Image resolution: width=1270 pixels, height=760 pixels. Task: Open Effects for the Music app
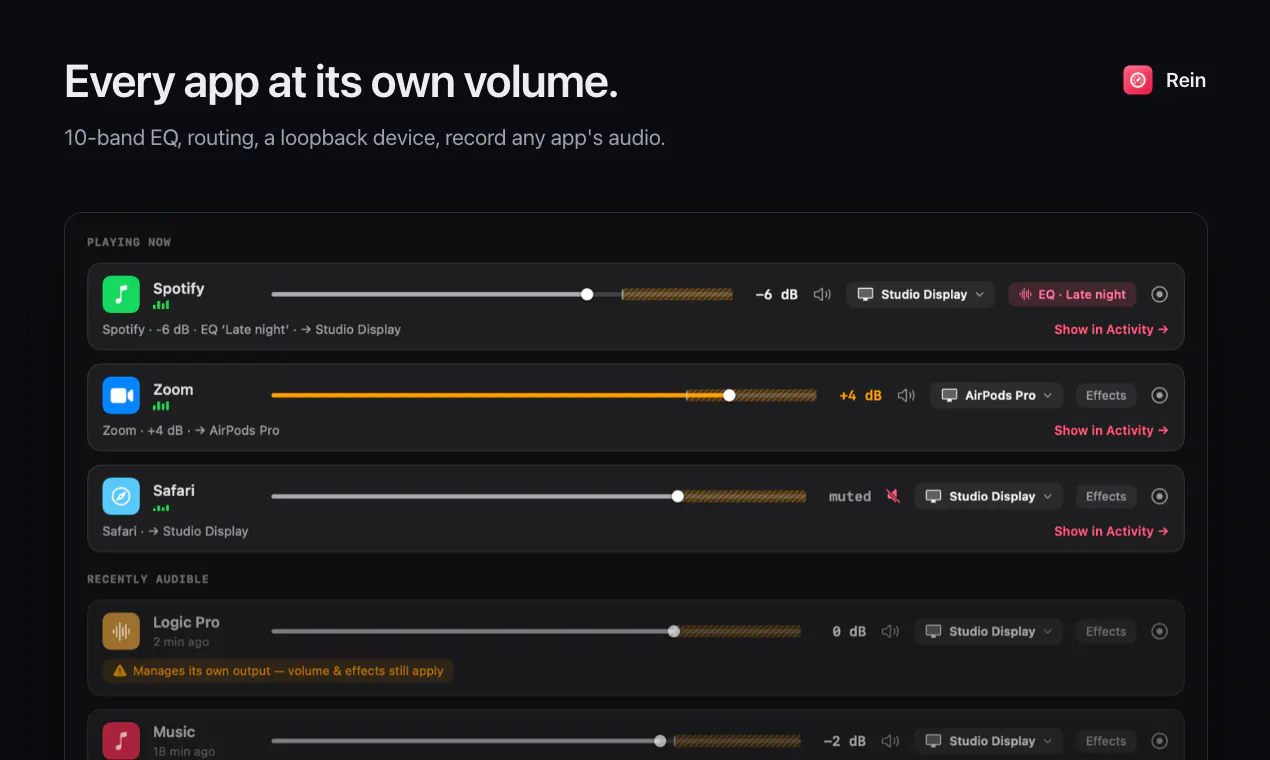coord(1106,741)
